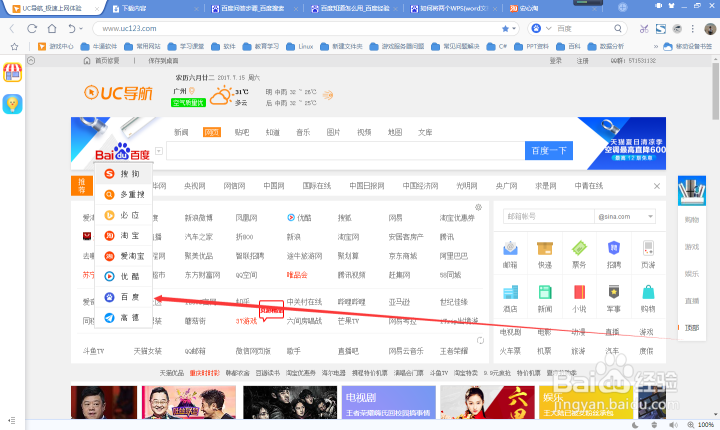Select 必应 in the search engine list
Viewport: 720px width, 430px height.
pos(123,215)
